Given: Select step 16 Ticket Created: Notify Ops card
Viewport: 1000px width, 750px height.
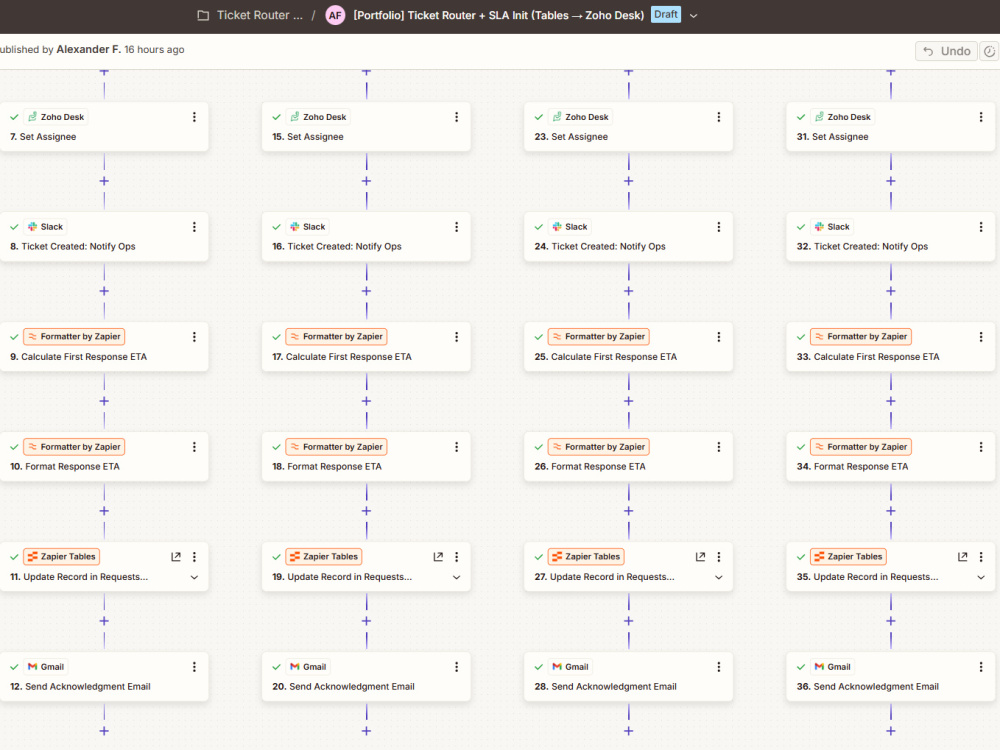Looking at the screenshot, I should pos(366,237).
